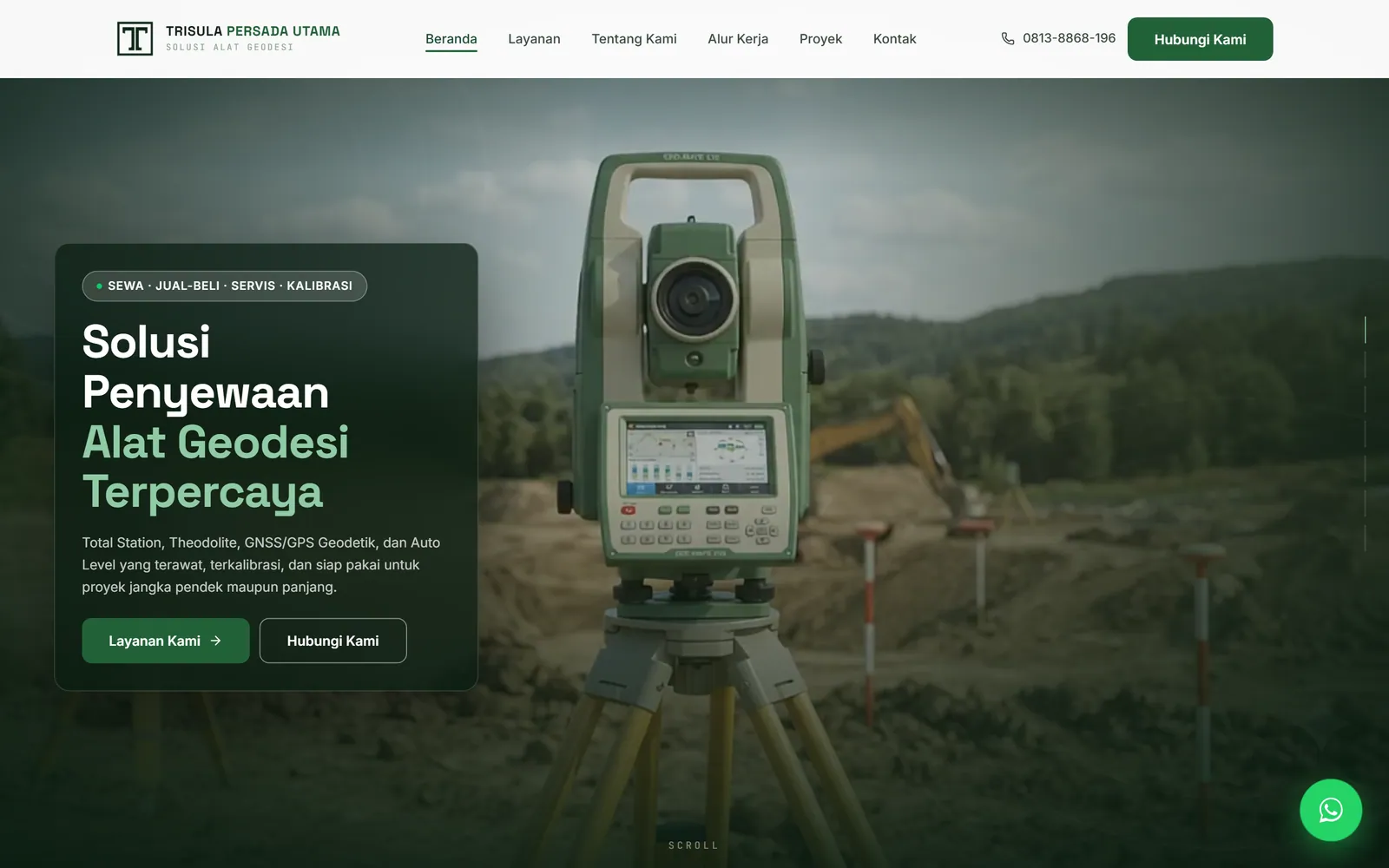The image size is (1389, 868).
Task: Open Tentang Kami in the navigation
Action: (x=634, y=39)
